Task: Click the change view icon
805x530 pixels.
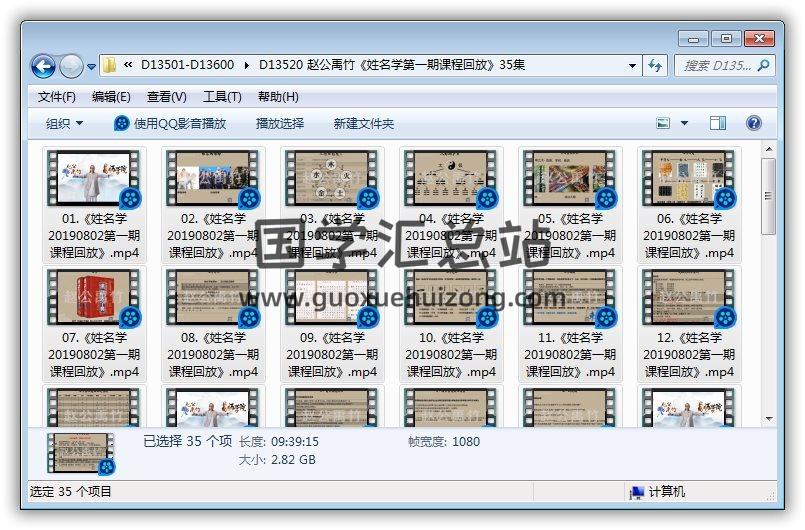Action: point(663,123)
